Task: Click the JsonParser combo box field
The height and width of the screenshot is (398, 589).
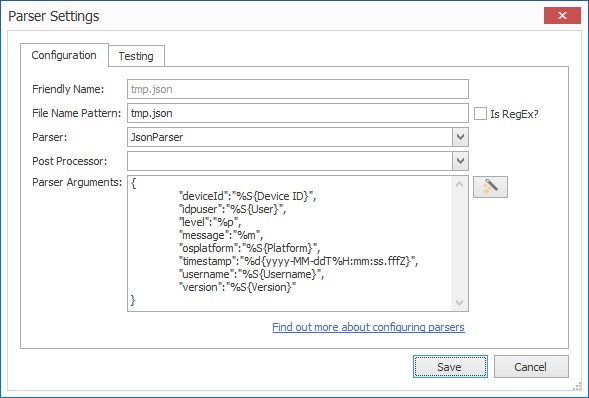Action: pyautogui.click(x=290, y=137)
